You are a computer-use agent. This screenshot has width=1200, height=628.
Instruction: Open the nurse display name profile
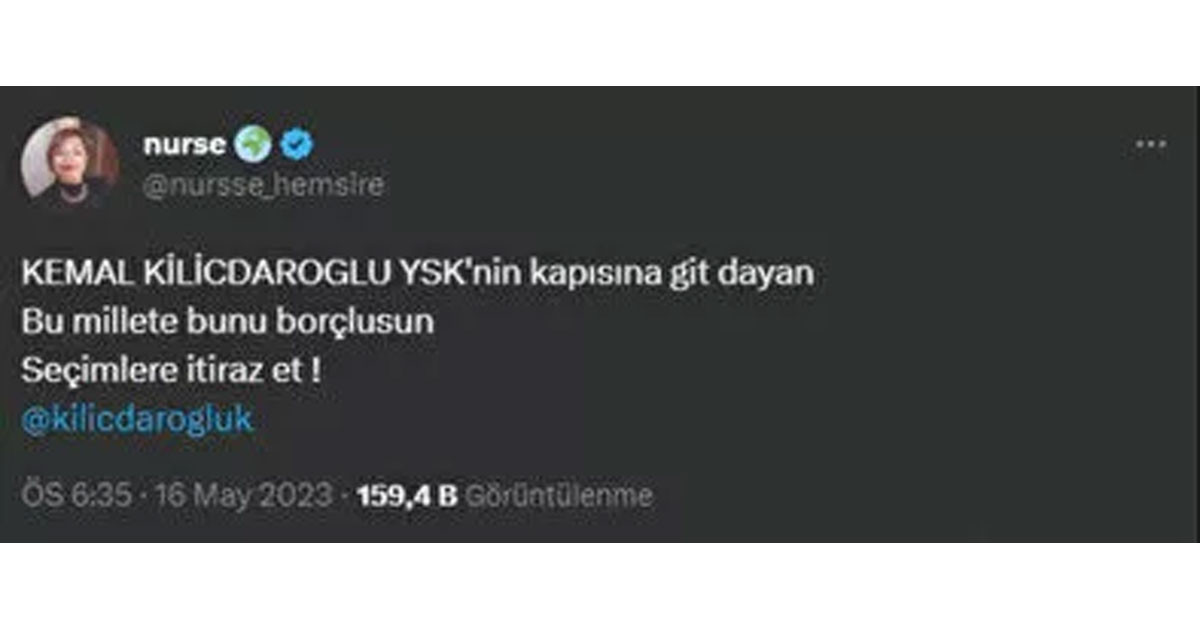[x=184, y=146]
